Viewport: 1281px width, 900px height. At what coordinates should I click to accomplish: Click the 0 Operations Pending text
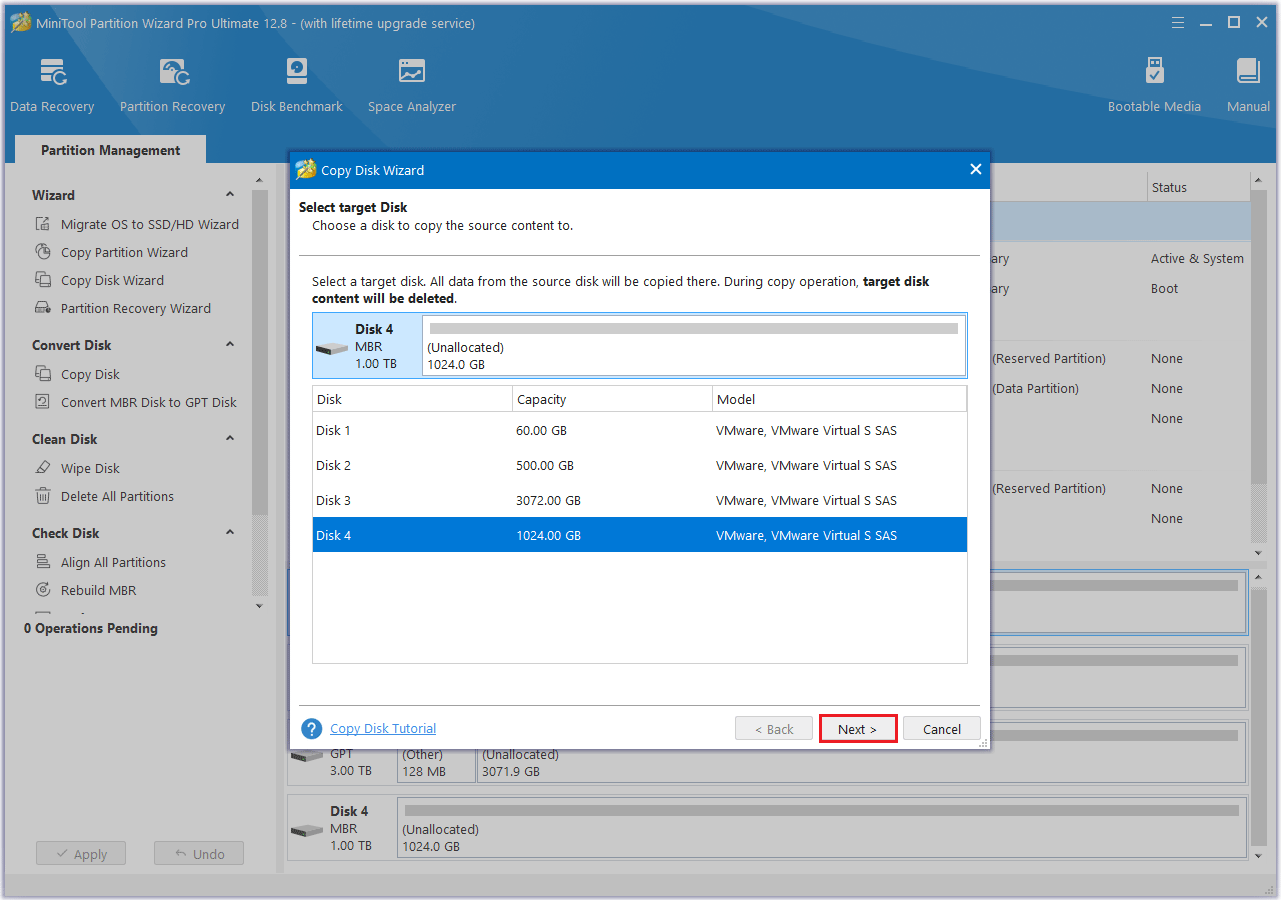pyautogui.click(x=91, y=628)
